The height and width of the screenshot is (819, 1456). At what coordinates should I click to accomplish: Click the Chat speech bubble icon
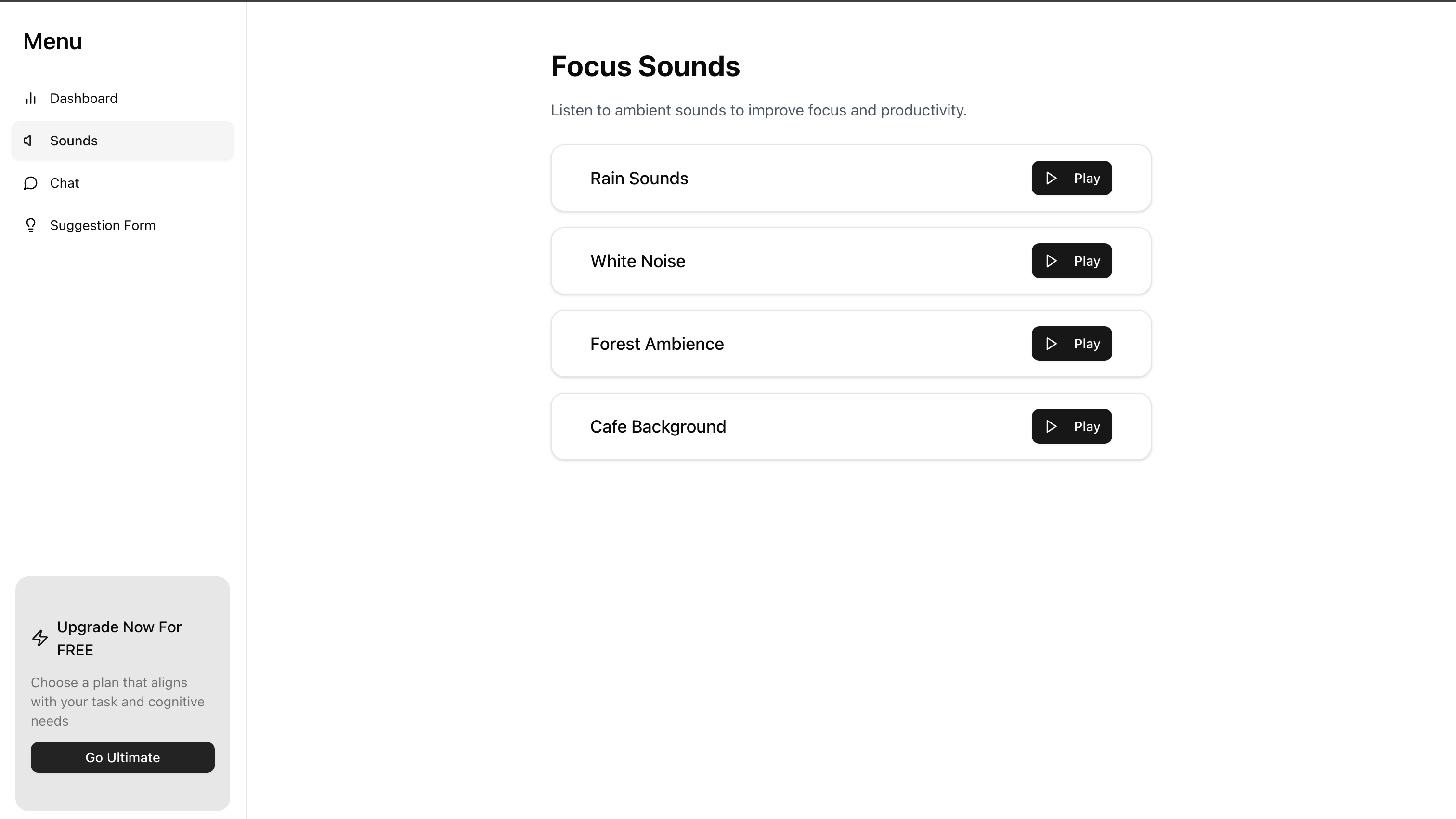(x=30, y=183)
